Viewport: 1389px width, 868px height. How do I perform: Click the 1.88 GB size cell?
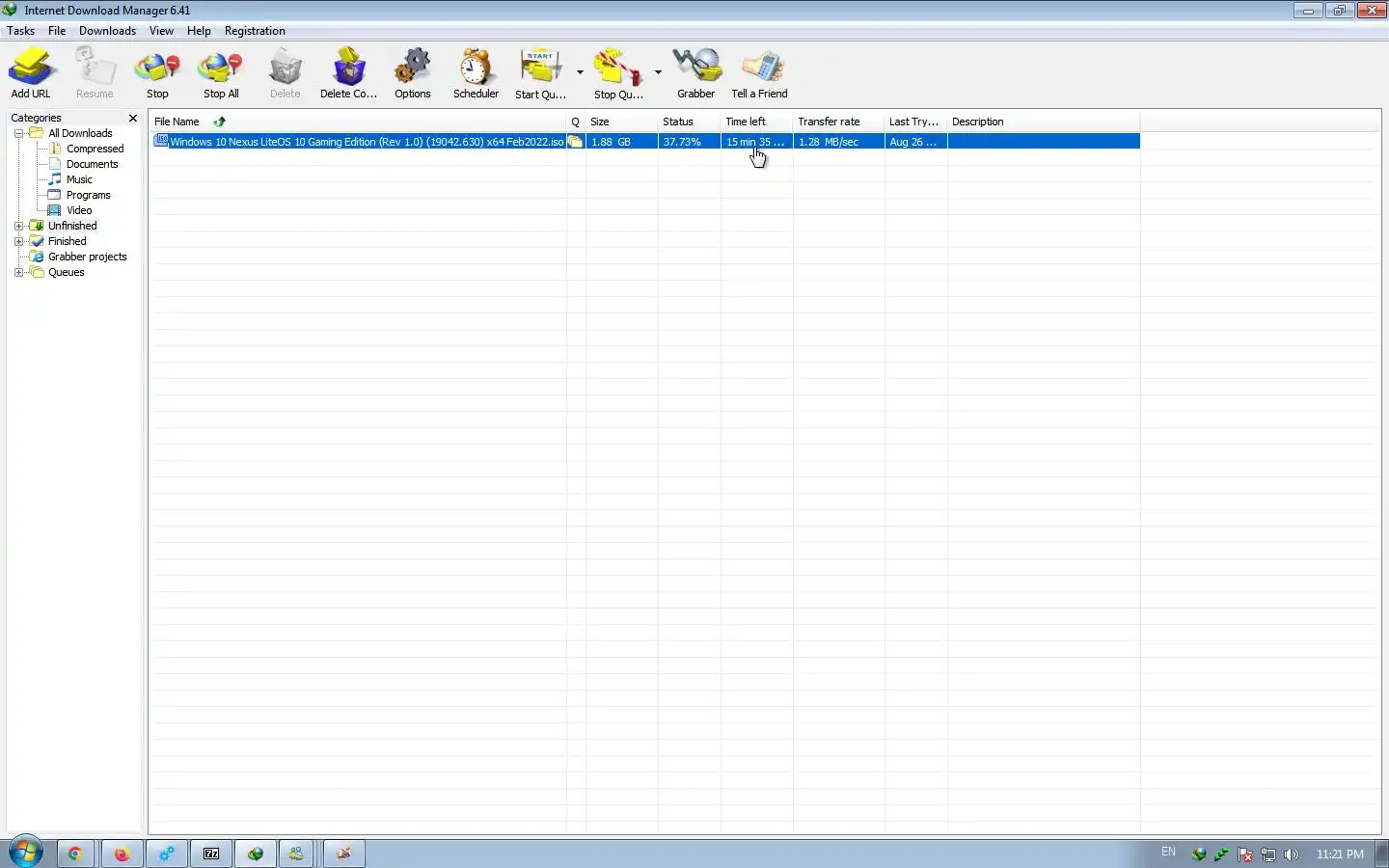point(621,142)
